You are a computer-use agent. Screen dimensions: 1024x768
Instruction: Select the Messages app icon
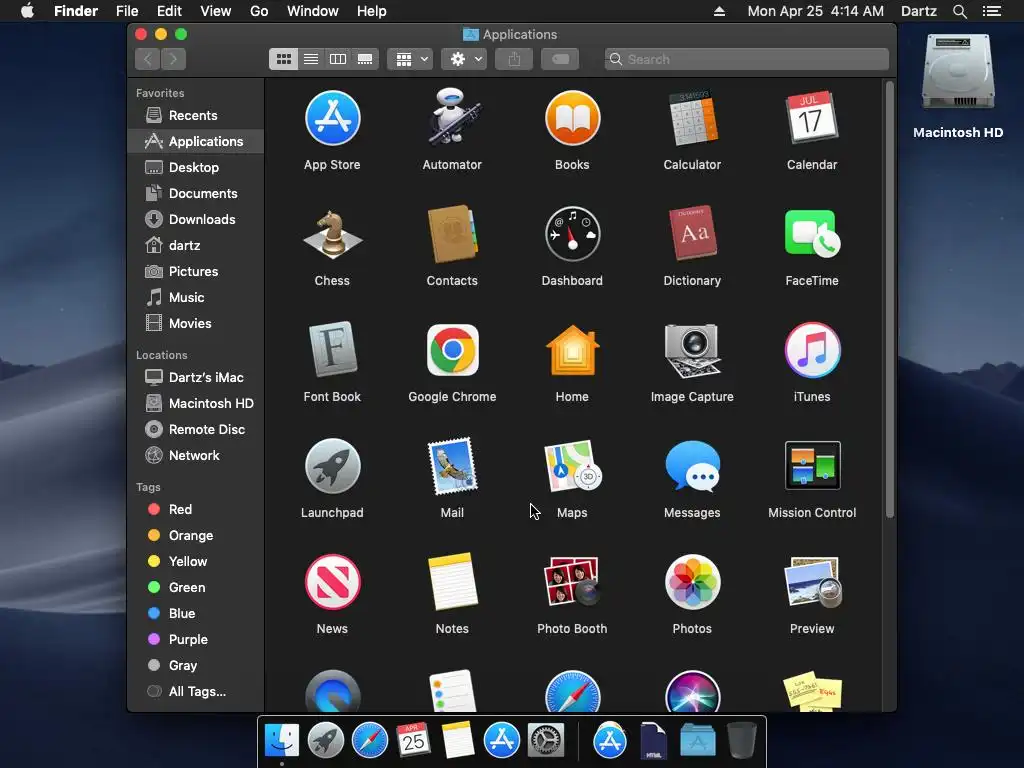pyautogui.click(x=692, y=466)
